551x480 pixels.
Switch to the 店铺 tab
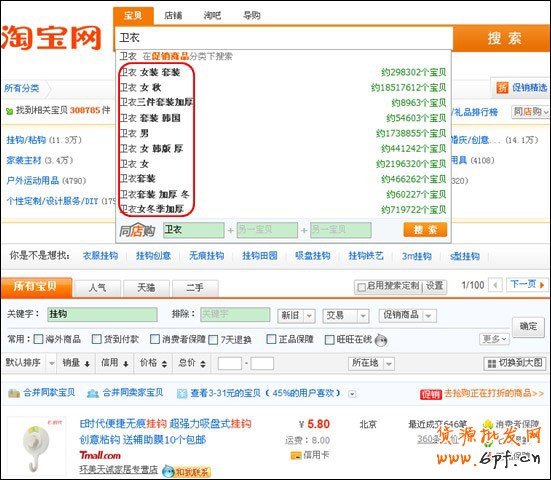pyautogui.click(x=173, y=15)
